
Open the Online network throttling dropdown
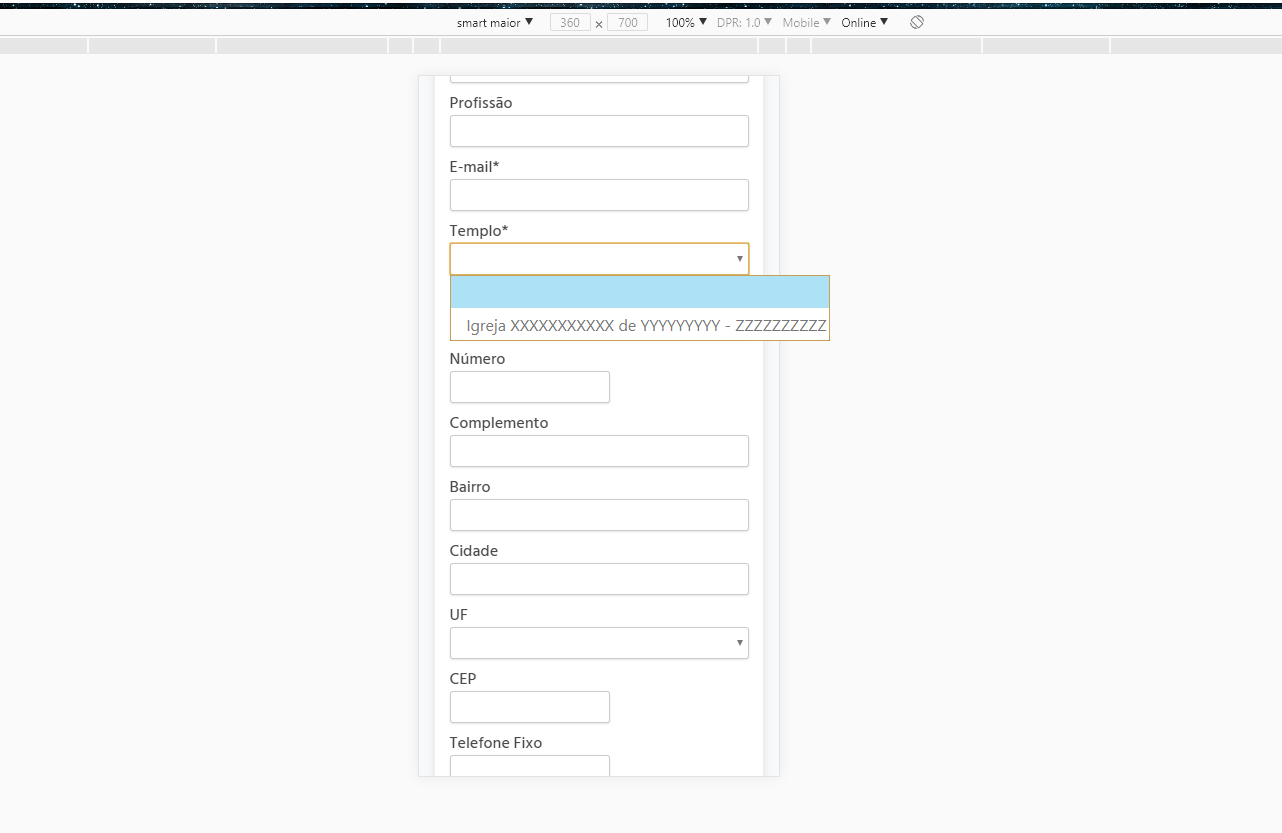click(864, 22)
